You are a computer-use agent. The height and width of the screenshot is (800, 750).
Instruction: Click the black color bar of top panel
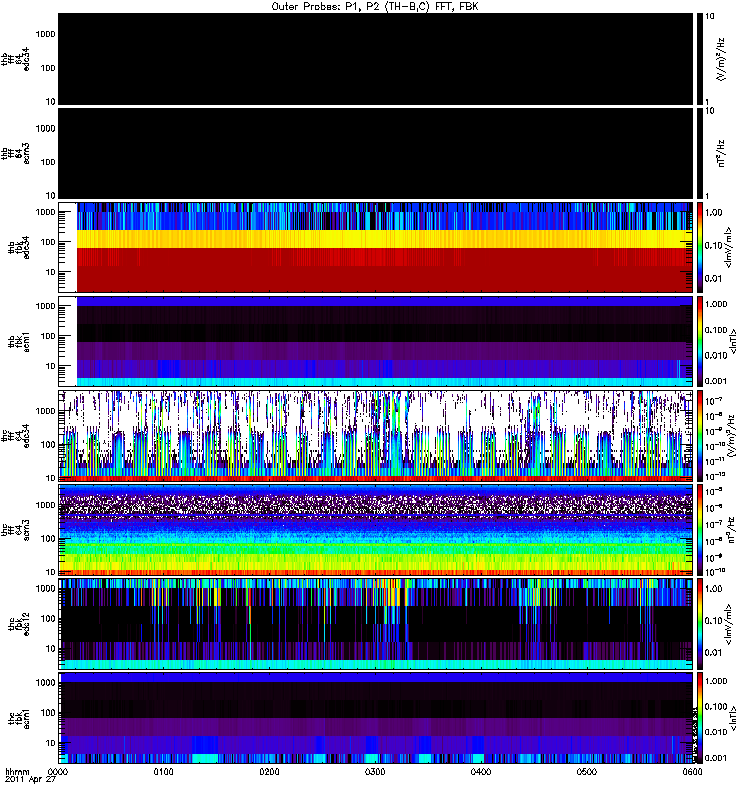tap(700, 59)
